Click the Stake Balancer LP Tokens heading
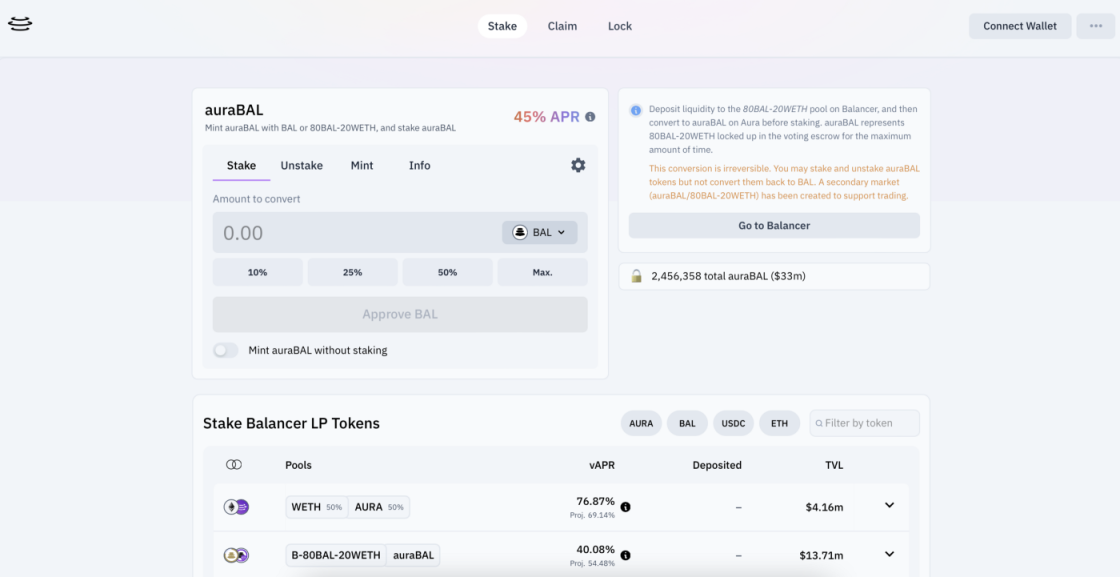Image resolution: width=1120 pixels, height=577 pixels. 291,423
